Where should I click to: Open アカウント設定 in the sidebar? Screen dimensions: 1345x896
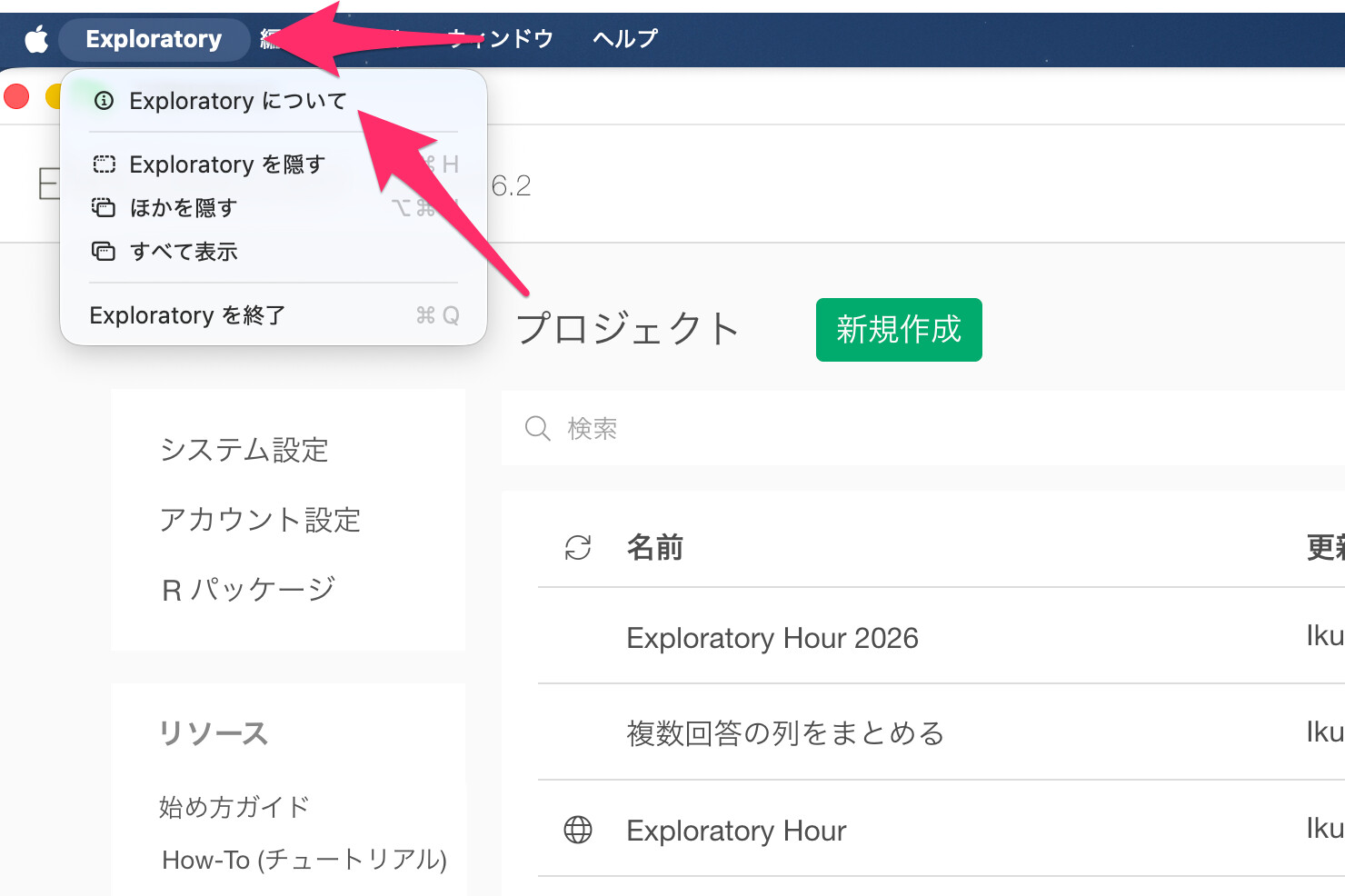260,520
